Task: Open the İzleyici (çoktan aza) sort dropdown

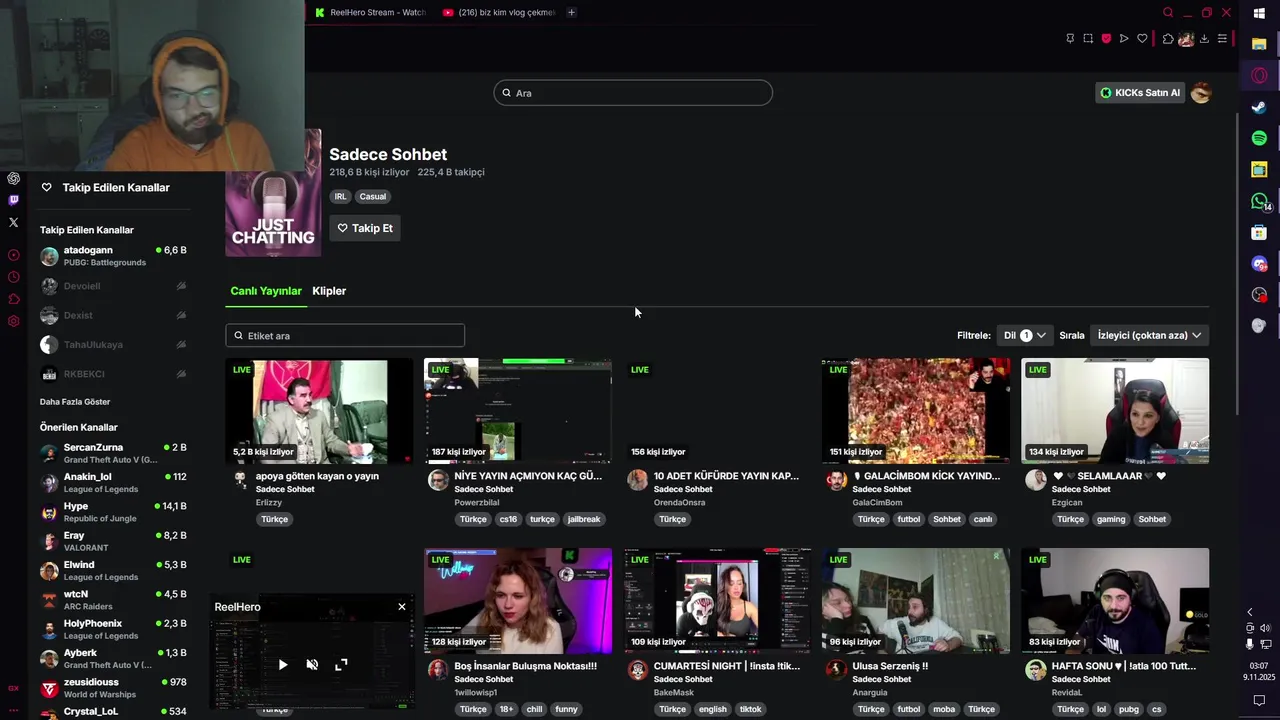Action: [x=1149, y=335]
